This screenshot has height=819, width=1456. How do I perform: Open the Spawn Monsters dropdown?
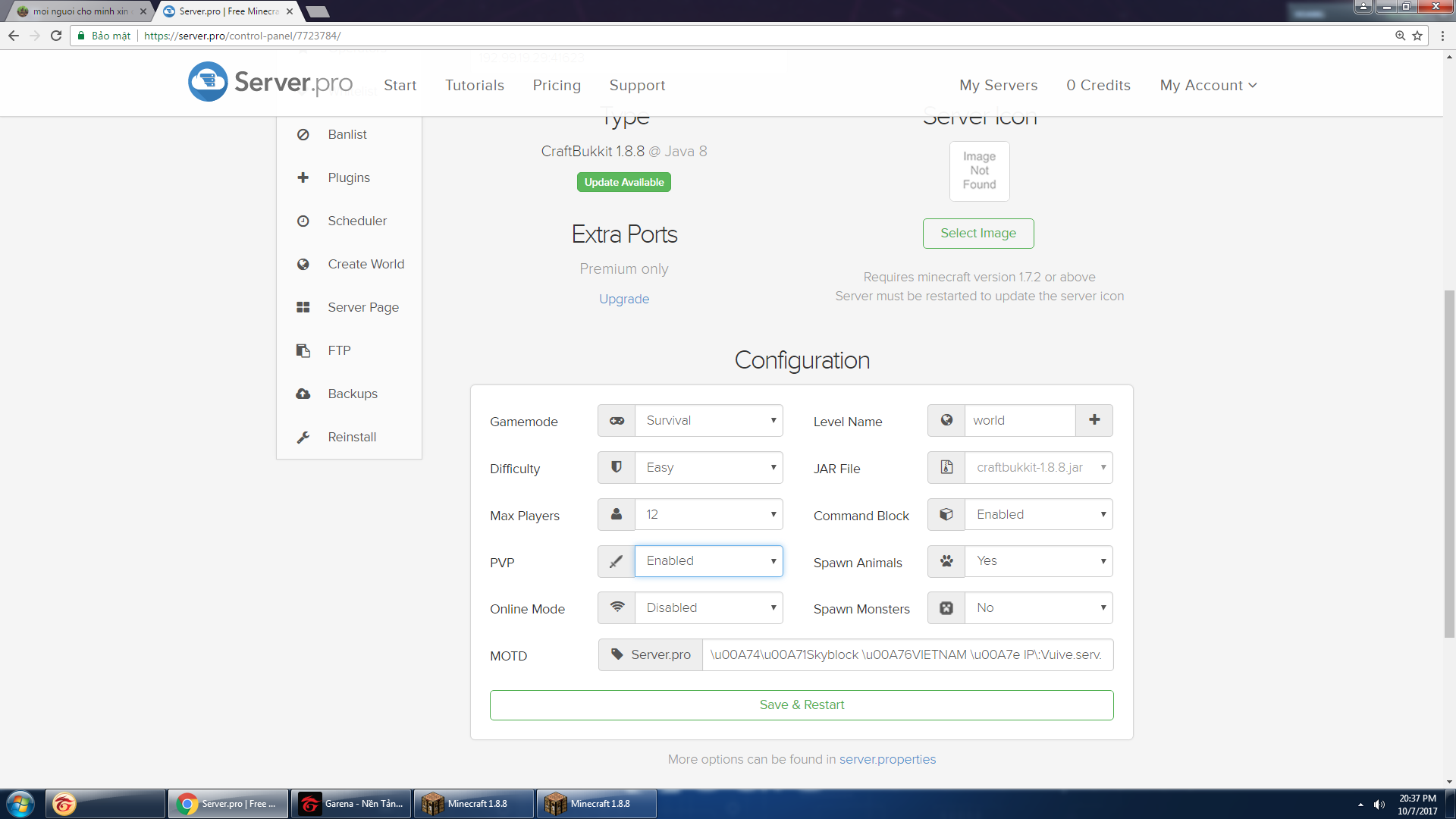1038,608
